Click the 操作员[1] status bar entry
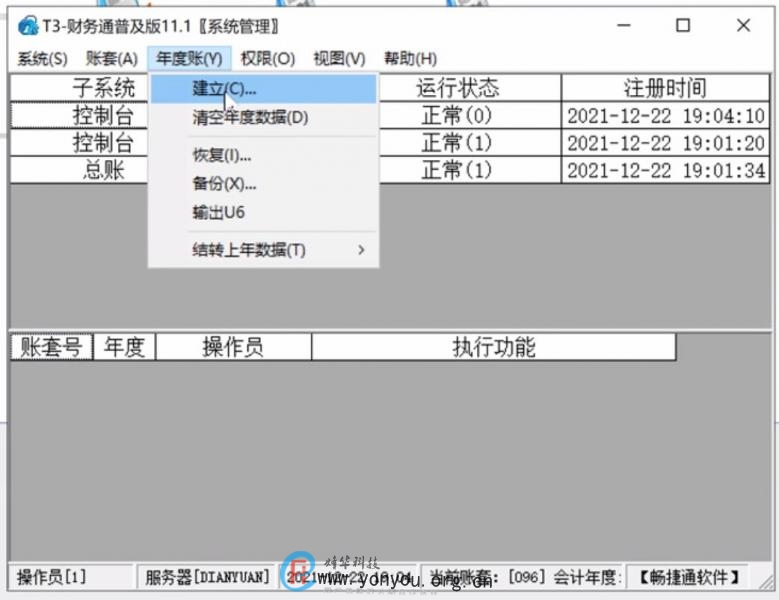779x600 pixels. point(71,577)
